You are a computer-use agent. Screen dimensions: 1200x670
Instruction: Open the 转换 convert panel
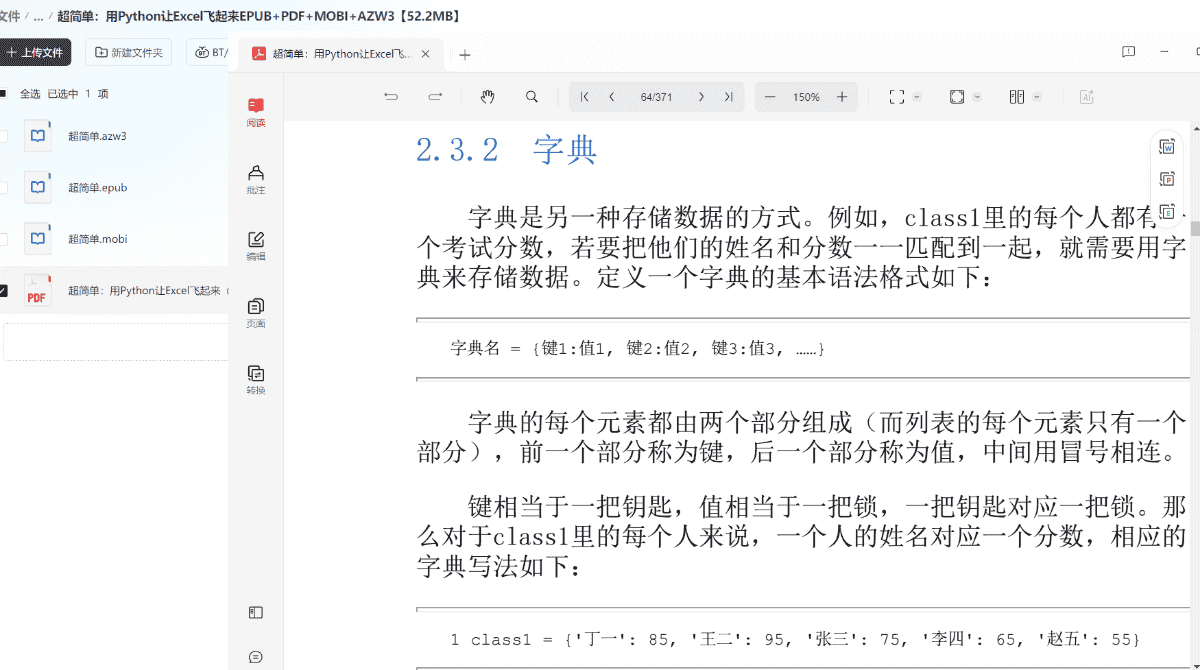point(256,379)
